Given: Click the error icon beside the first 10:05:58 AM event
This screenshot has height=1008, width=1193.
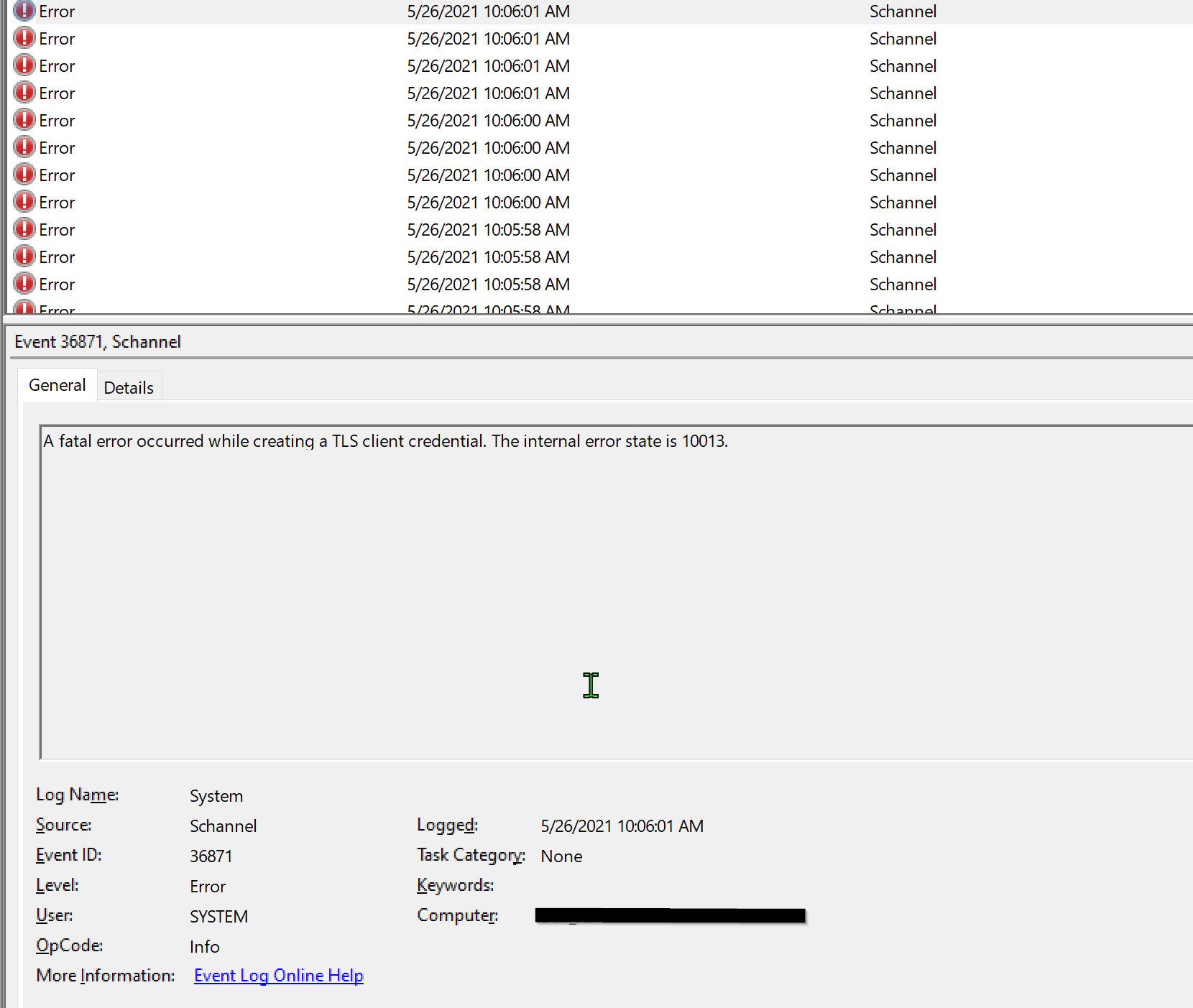Looking at the screenshot, I should tap(24, 229).
